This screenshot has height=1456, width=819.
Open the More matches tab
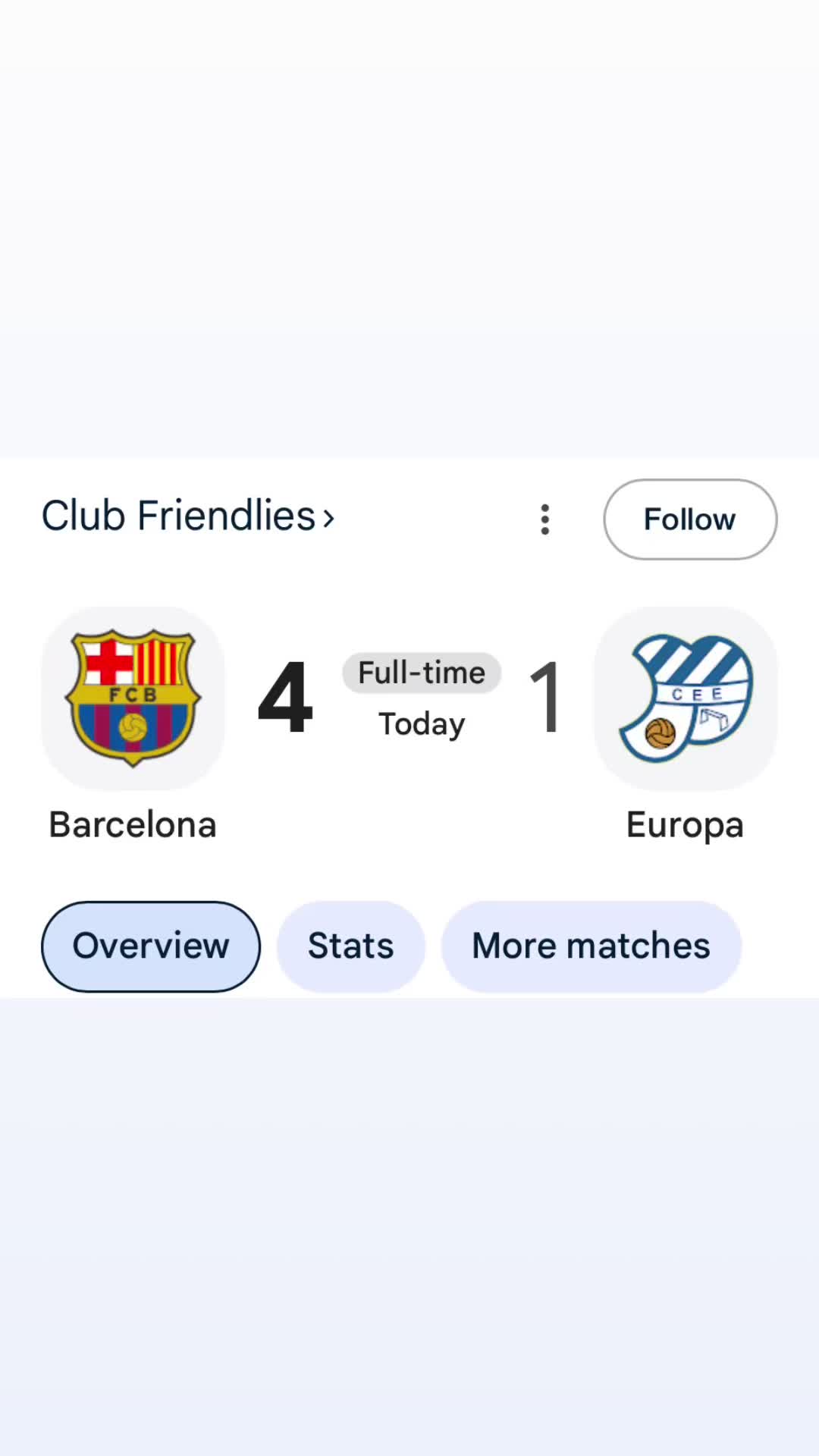click(591, 946)
